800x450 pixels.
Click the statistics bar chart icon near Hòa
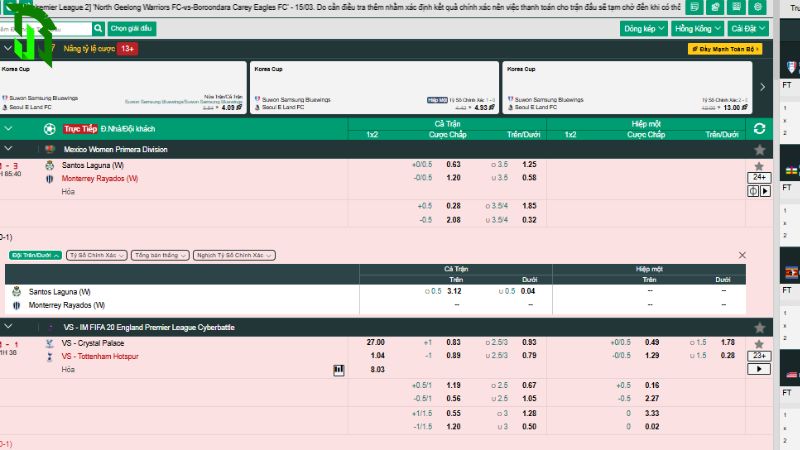(x=339, y=369)
